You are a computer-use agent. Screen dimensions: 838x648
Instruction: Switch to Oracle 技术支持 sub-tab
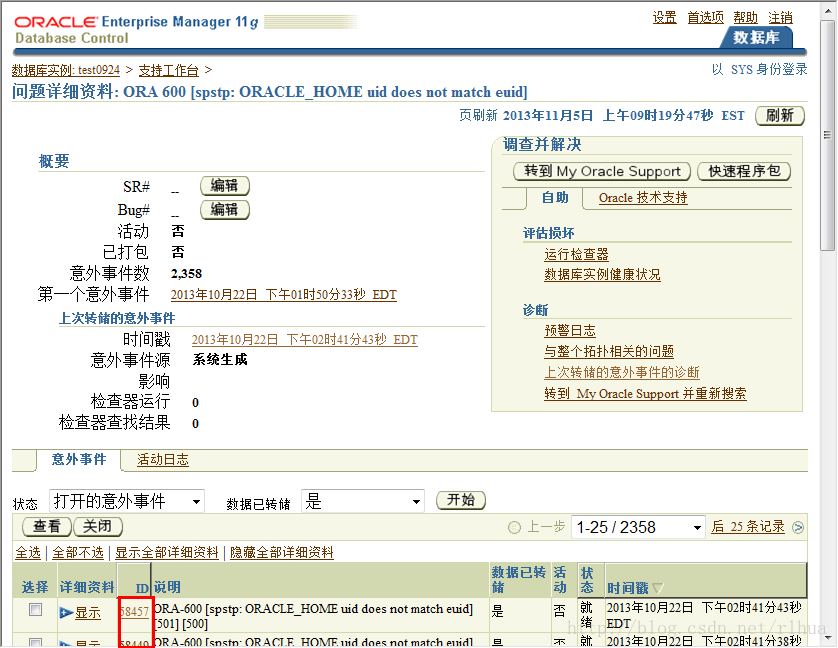(643, 197)
